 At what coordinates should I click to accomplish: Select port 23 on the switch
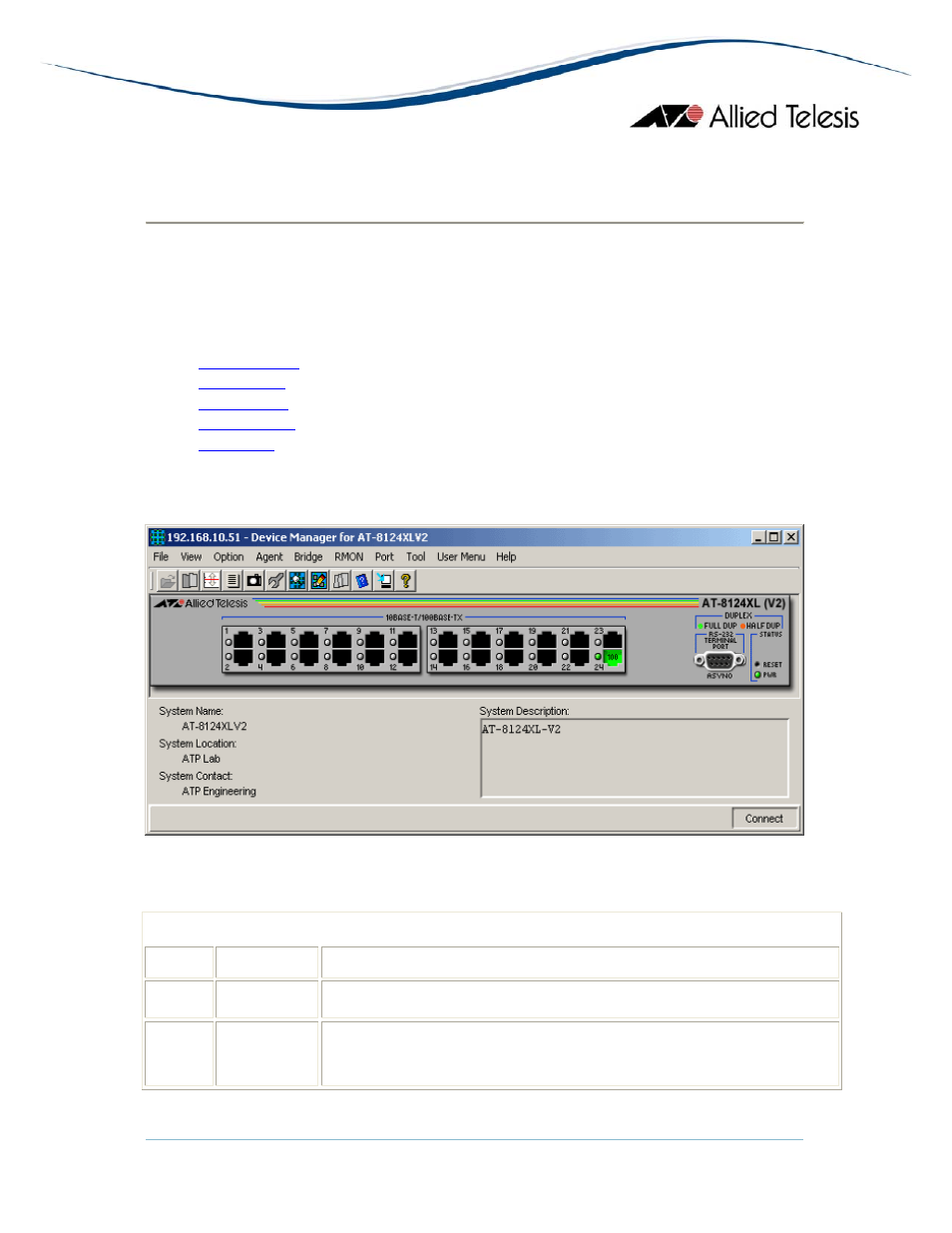tap(613, 641)
